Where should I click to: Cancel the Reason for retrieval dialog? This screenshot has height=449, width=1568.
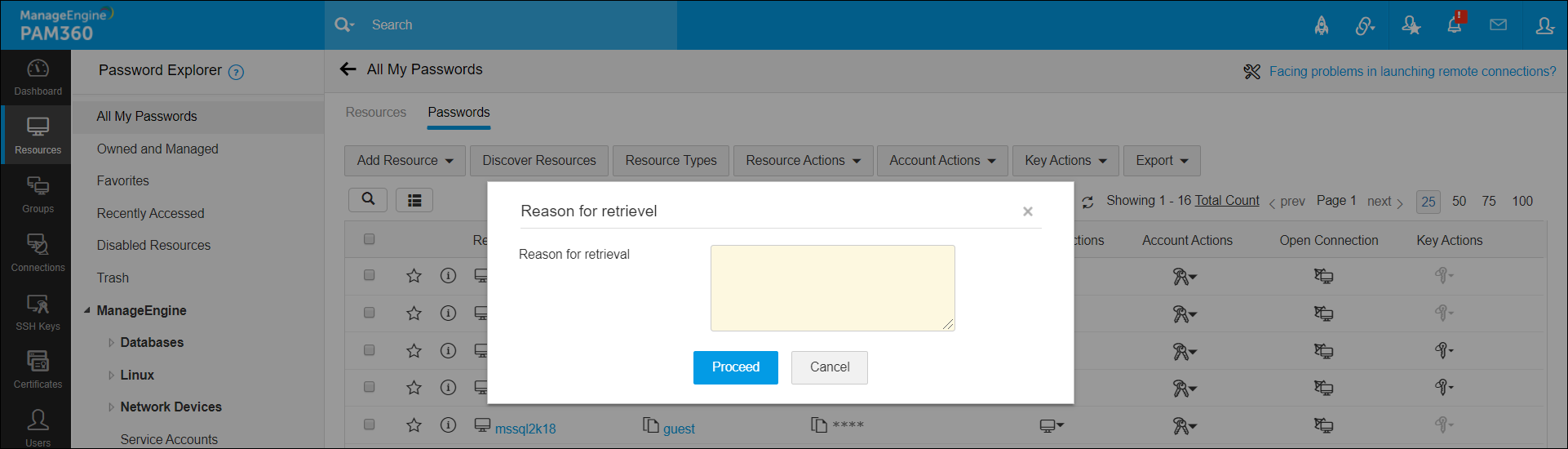(x=829, y=367)
